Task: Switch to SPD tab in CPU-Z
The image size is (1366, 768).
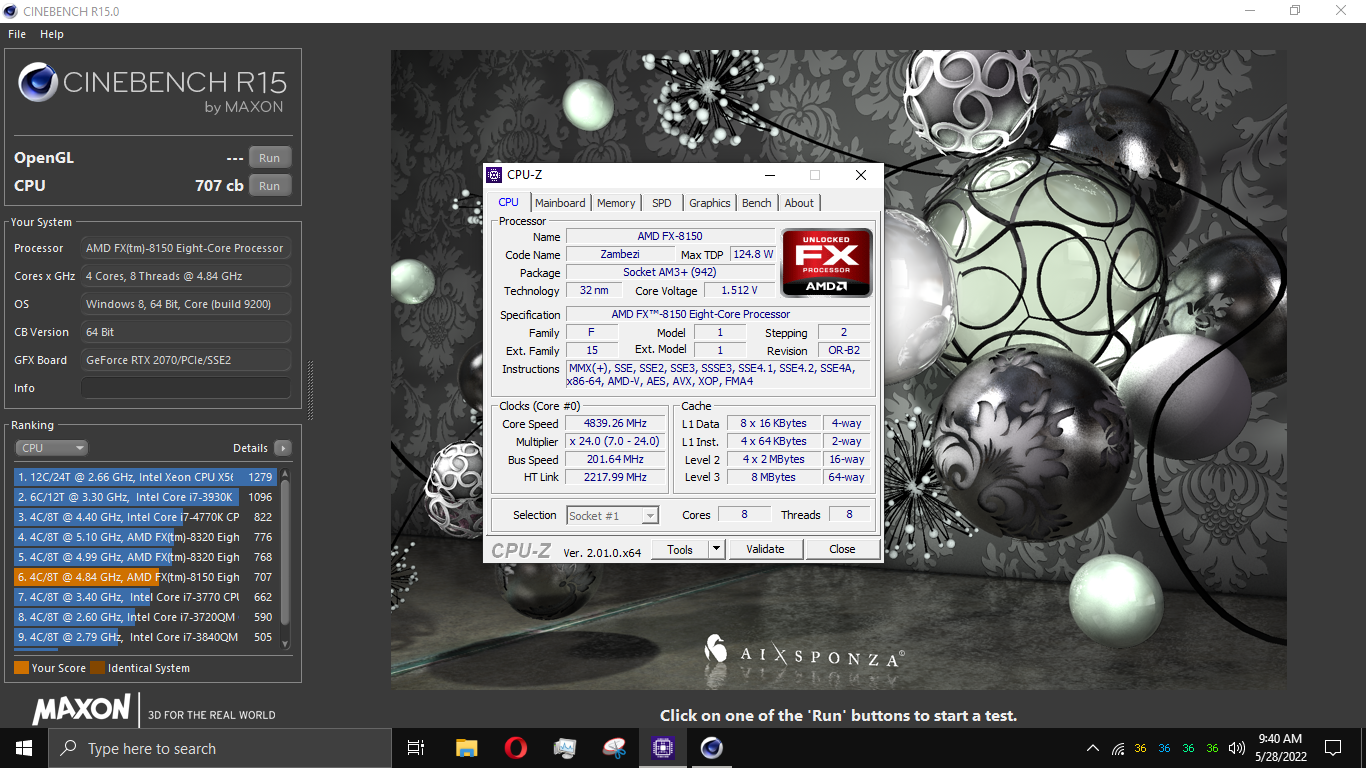Action: pos(662,203)
